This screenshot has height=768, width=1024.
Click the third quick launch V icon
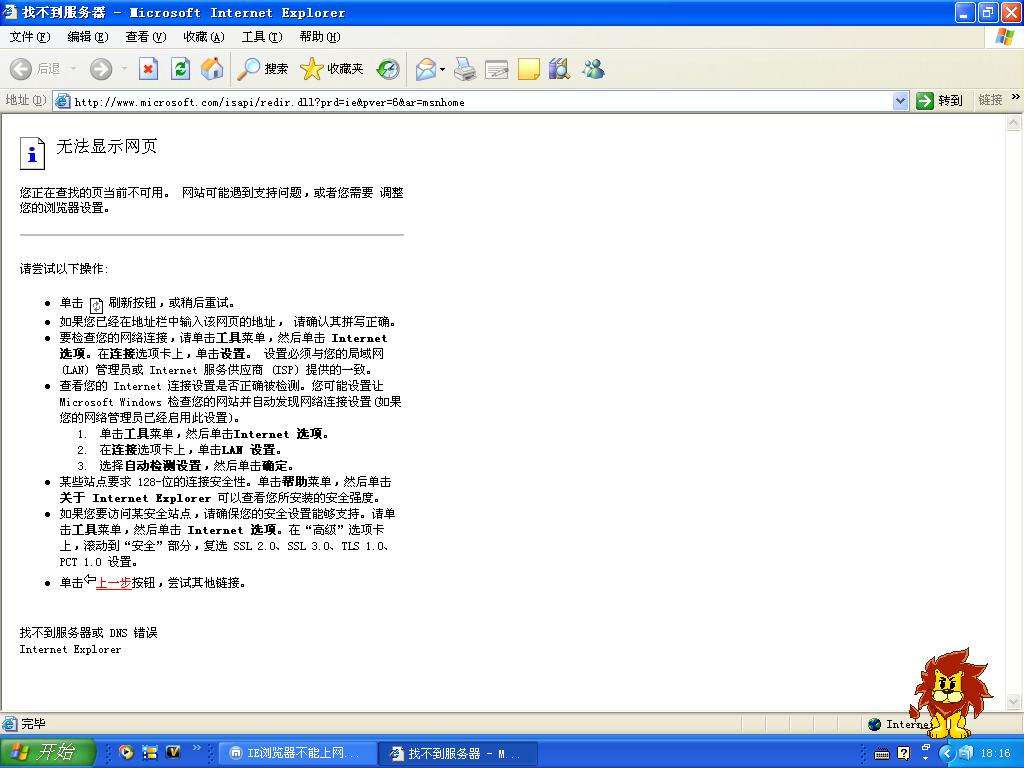pos(173,752)
